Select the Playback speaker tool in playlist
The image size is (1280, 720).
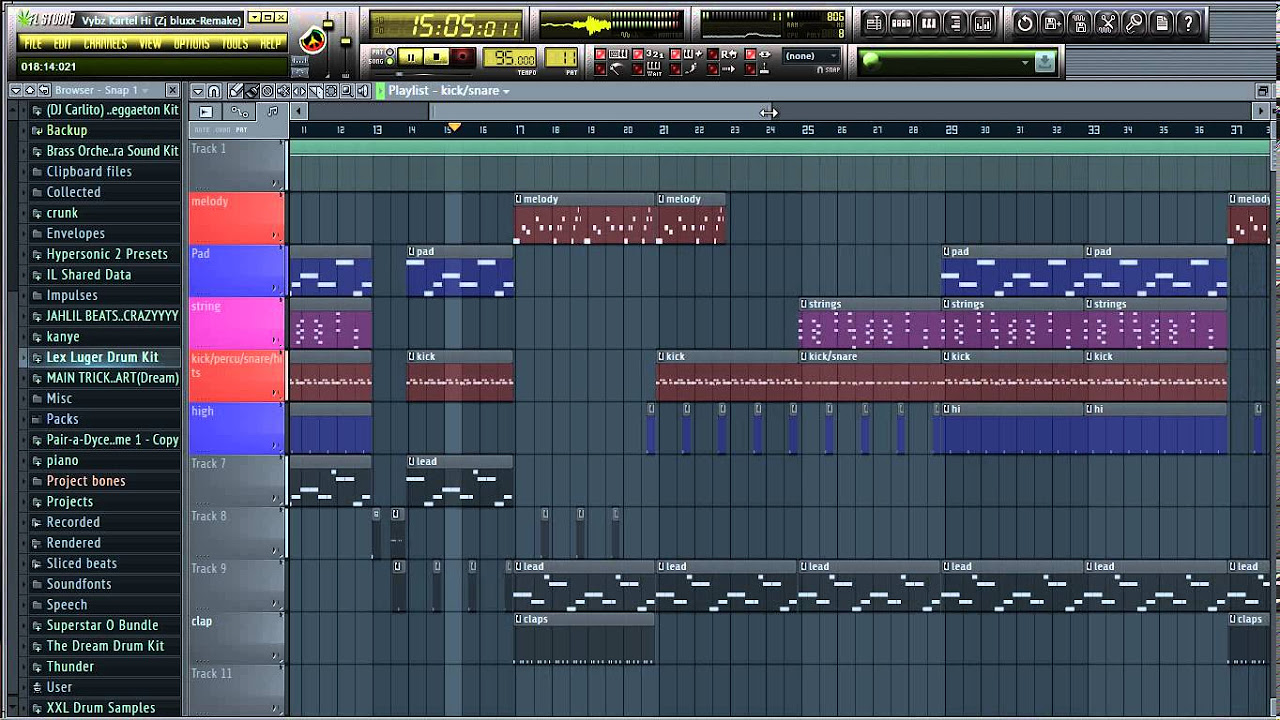click(363, 90)
